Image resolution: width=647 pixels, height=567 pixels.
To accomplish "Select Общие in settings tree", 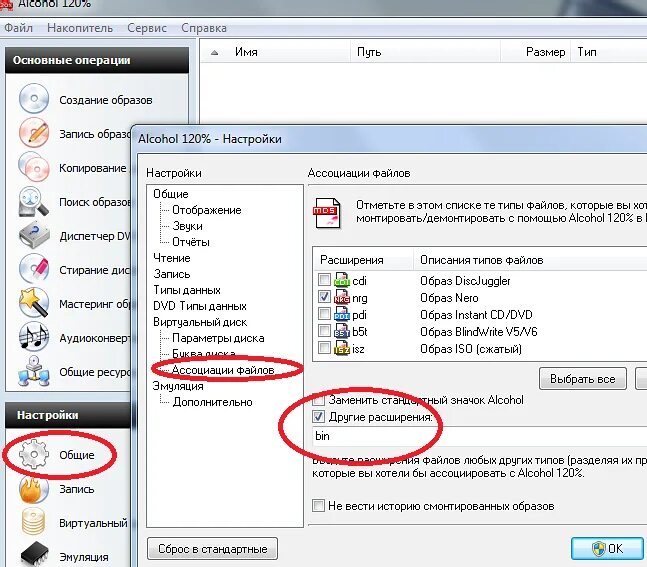I will click(170, 194).
